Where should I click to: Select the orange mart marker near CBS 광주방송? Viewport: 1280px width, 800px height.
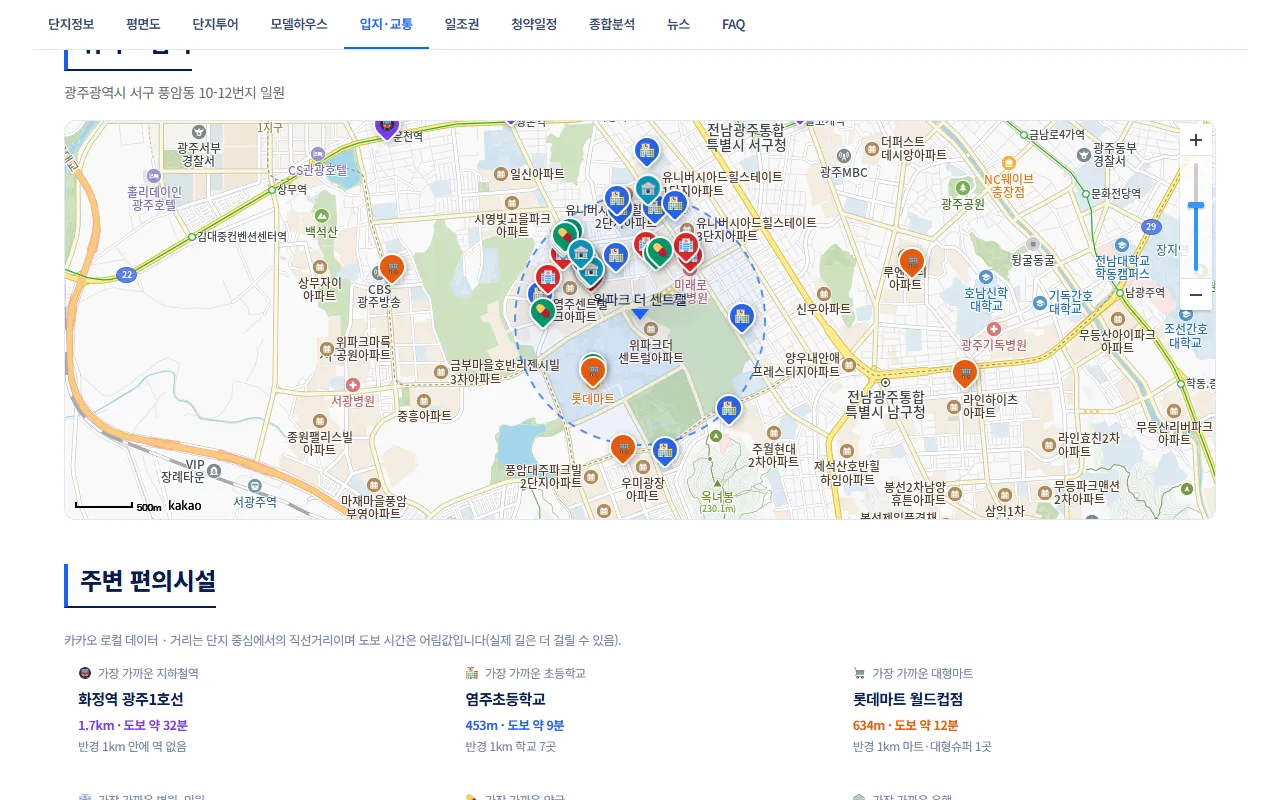click(x=392, y=269)
